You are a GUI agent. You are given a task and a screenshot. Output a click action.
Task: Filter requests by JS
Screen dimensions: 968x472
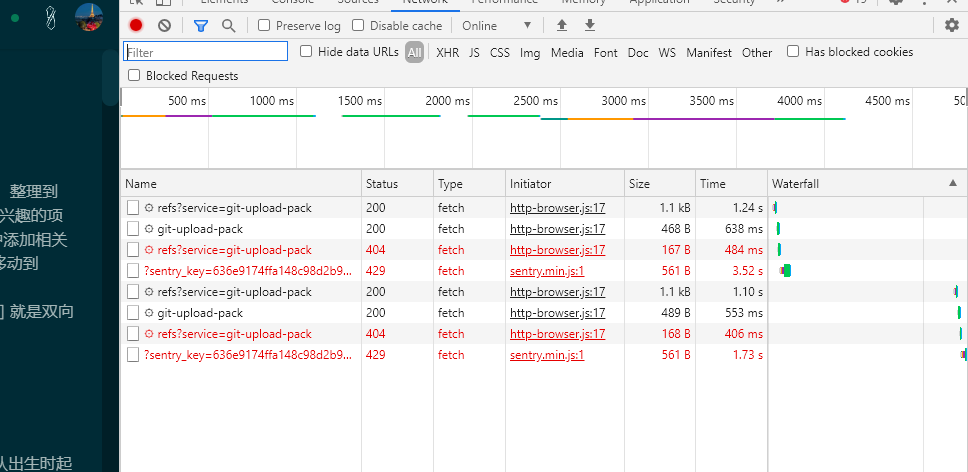click(474, 52)
